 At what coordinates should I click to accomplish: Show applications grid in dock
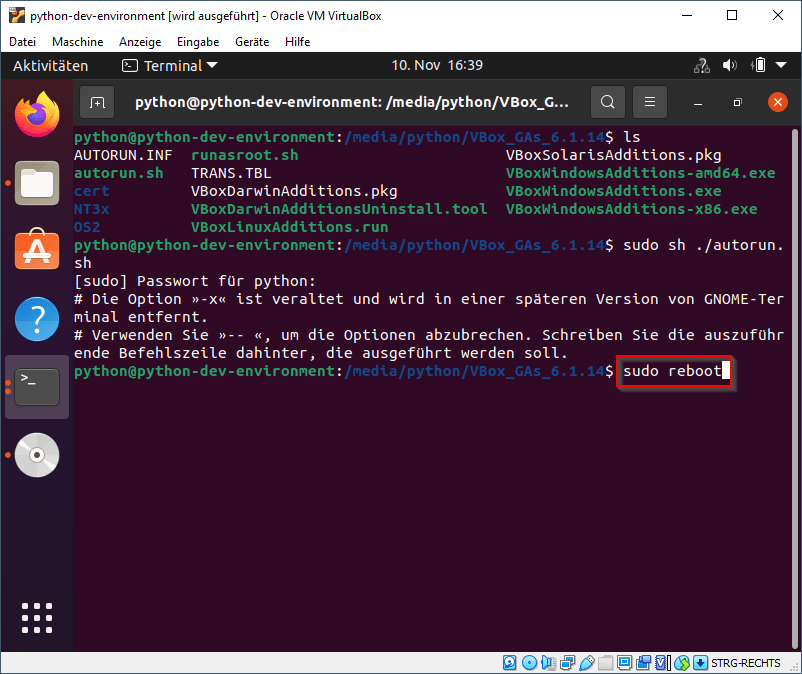[37, 617]
